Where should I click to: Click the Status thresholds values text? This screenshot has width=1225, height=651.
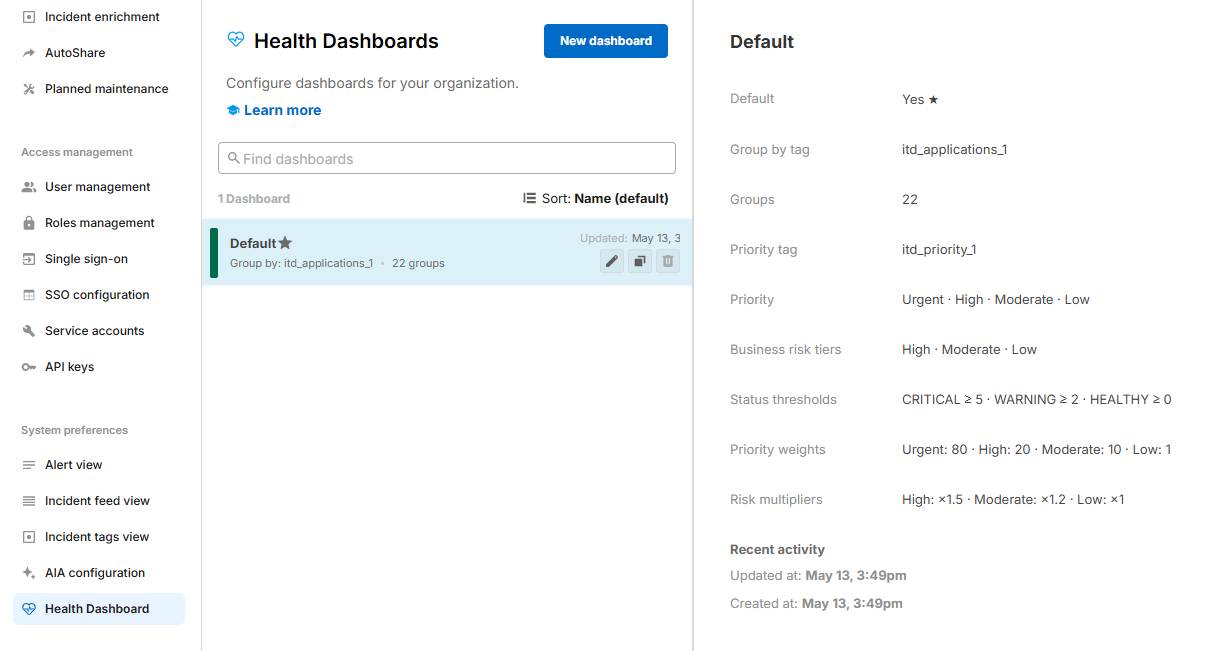(1037, 399)
